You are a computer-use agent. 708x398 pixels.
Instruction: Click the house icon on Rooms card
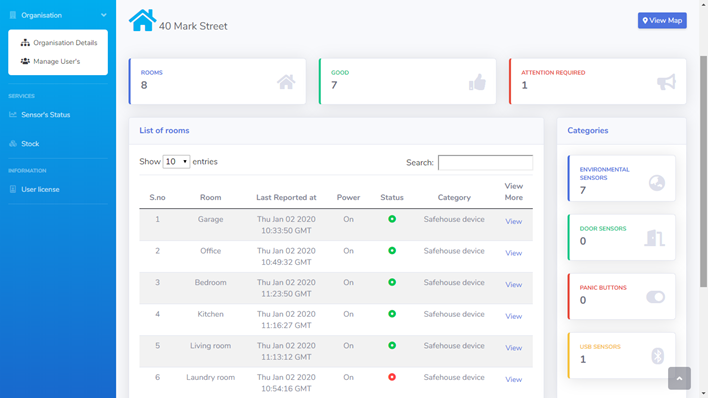tap(286, 82)
